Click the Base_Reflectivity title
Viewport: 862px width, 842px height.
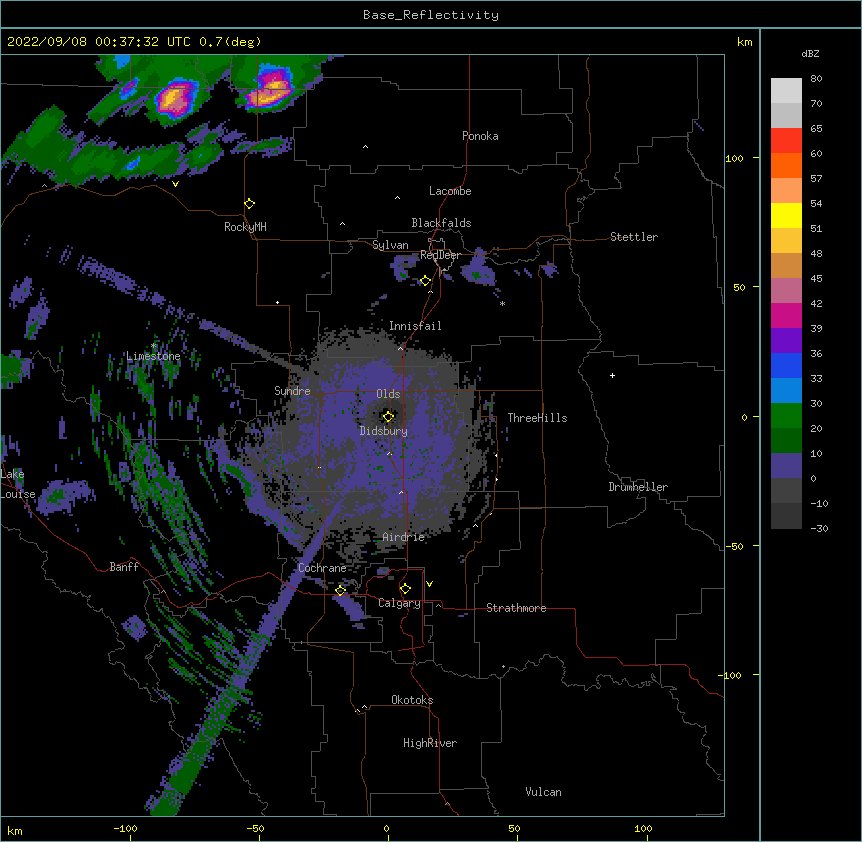click(x=431, y=15)
